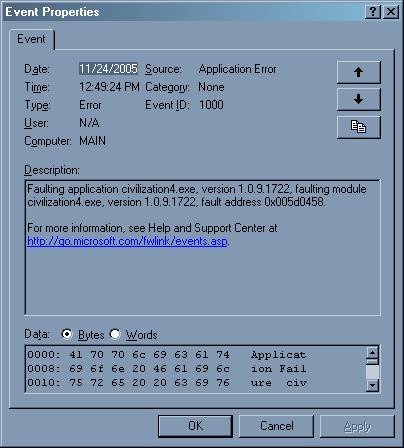Click the hex data bytes area
The width and height of the screenshot is (404, 448).
(149, 369)
